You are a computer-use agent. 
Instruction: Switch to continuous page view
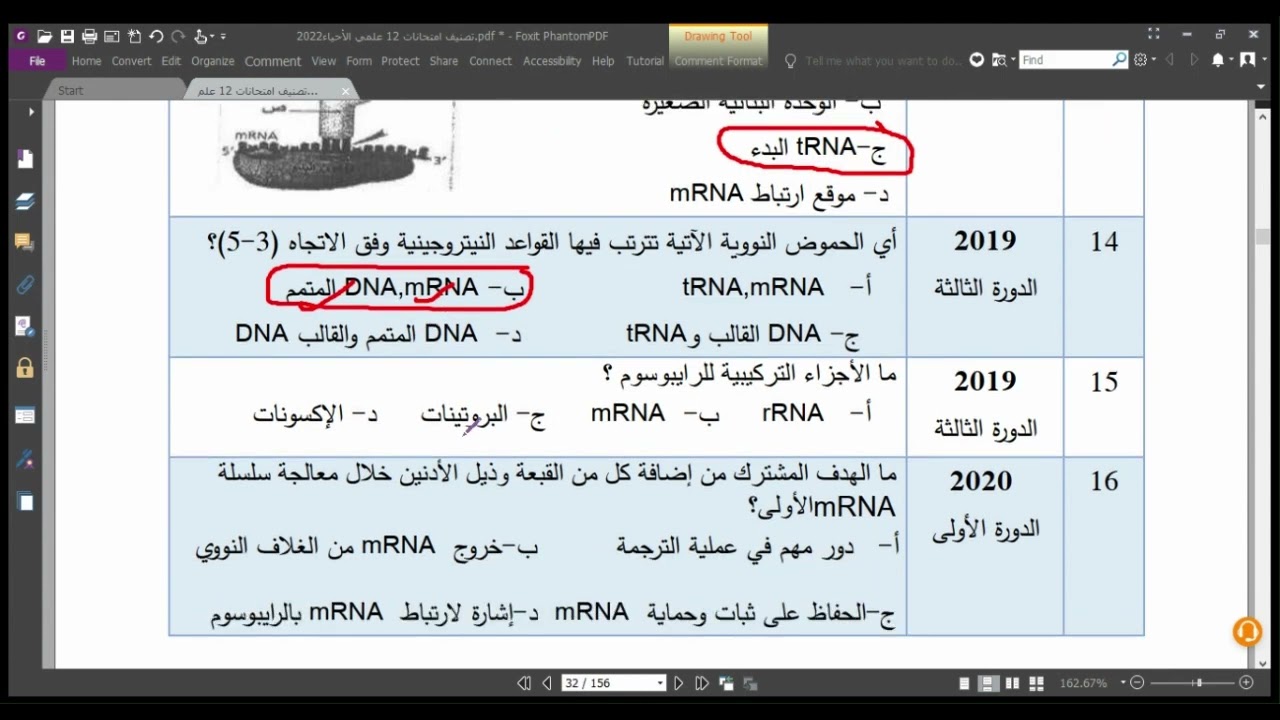[x=988, y=683]
